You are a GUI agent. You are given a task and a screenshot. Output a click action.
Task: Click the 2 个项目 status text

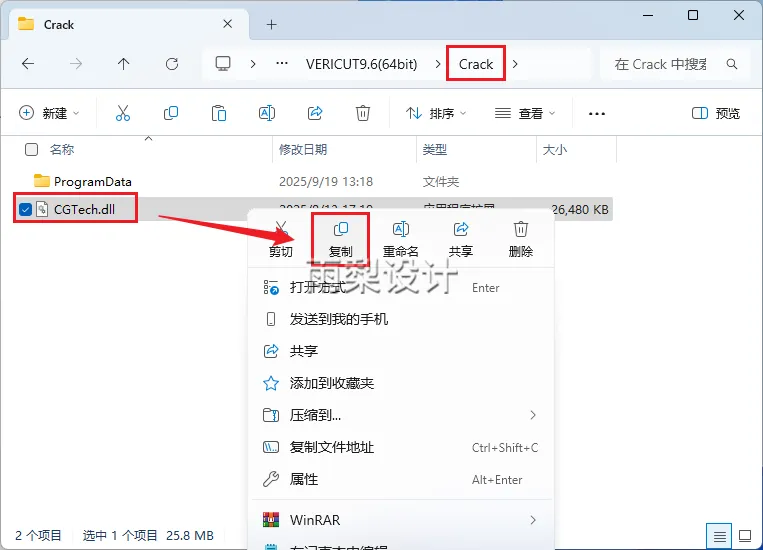click(x=38, y=535)
